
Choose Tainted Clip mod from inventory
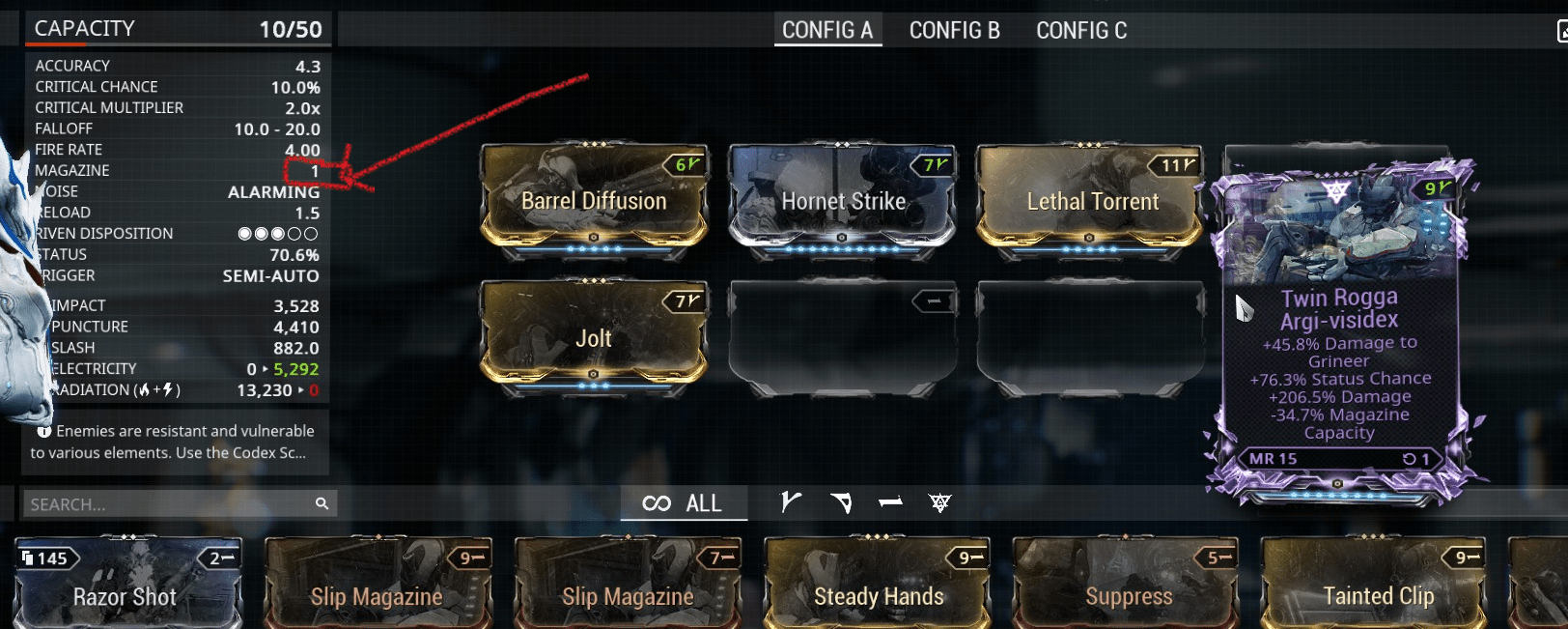click(x=1378, y=585)
